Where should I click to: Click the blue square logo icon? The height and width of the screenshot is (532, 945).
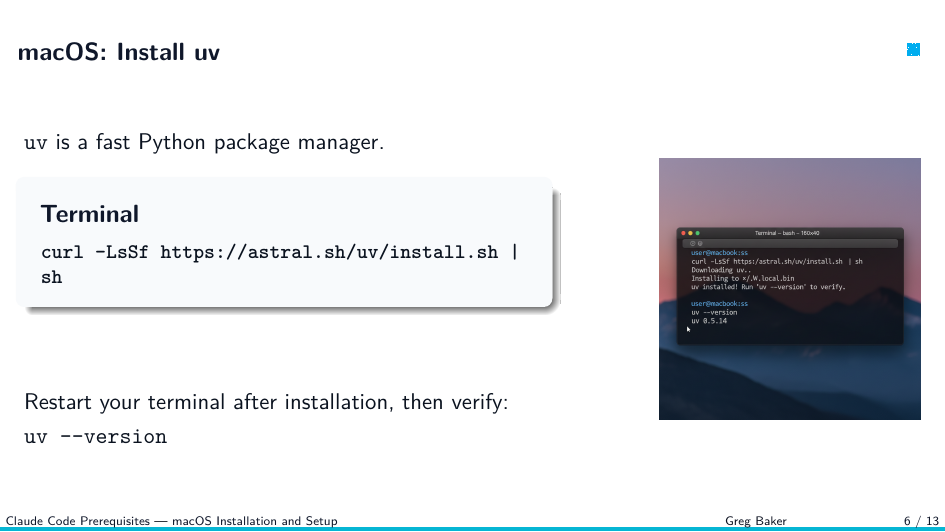click(913, 49)
